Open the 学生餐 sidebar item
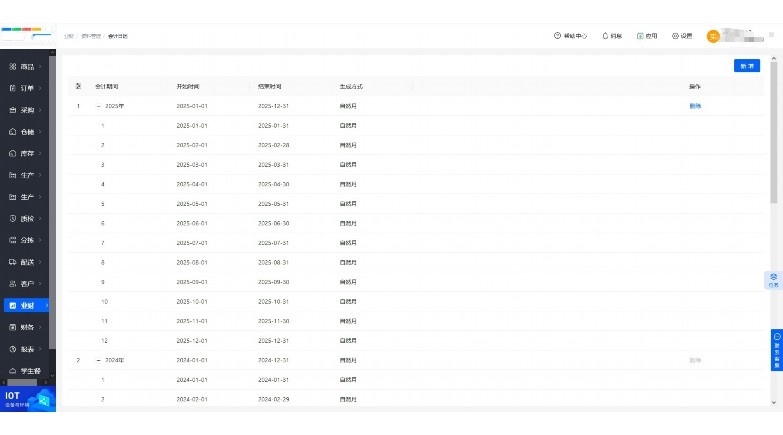 click(x=24, y=371)
